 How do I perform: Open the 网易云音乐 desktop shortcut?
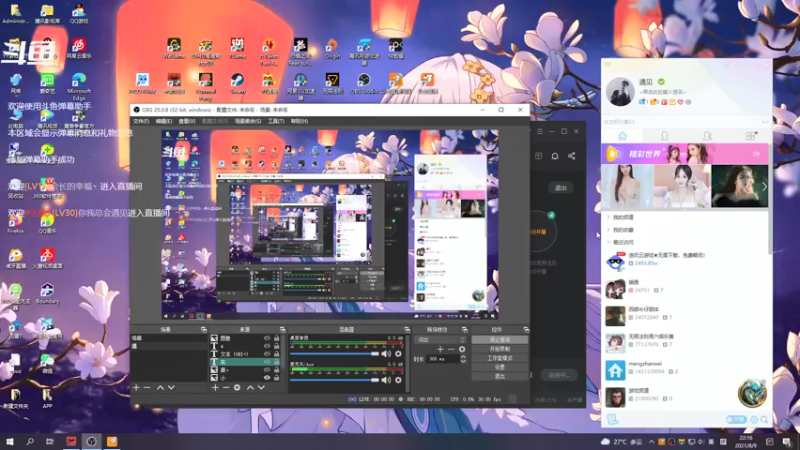[79, 48]
